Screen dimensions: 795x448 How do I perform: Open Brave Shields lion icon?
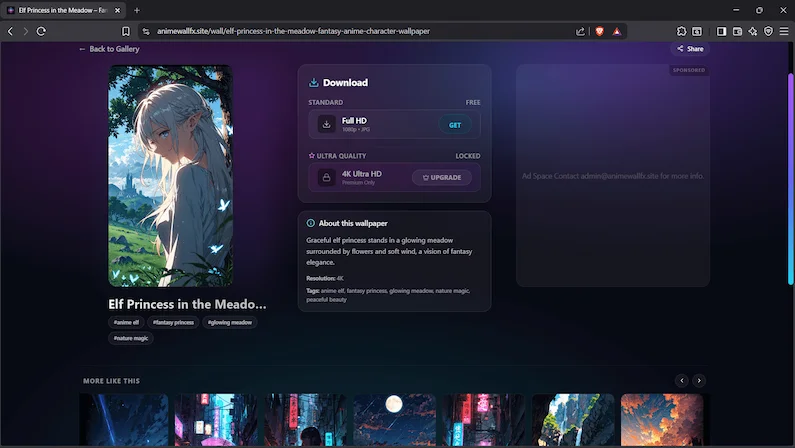point(599,31)
